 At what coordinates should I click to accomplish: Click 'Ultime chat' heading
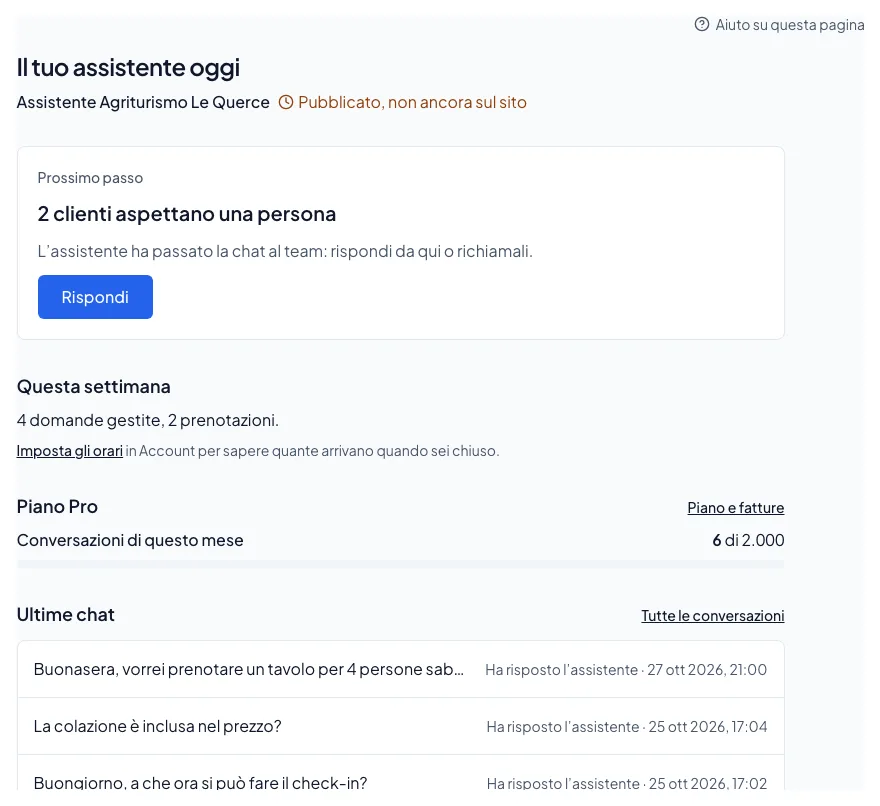point(66,615)
